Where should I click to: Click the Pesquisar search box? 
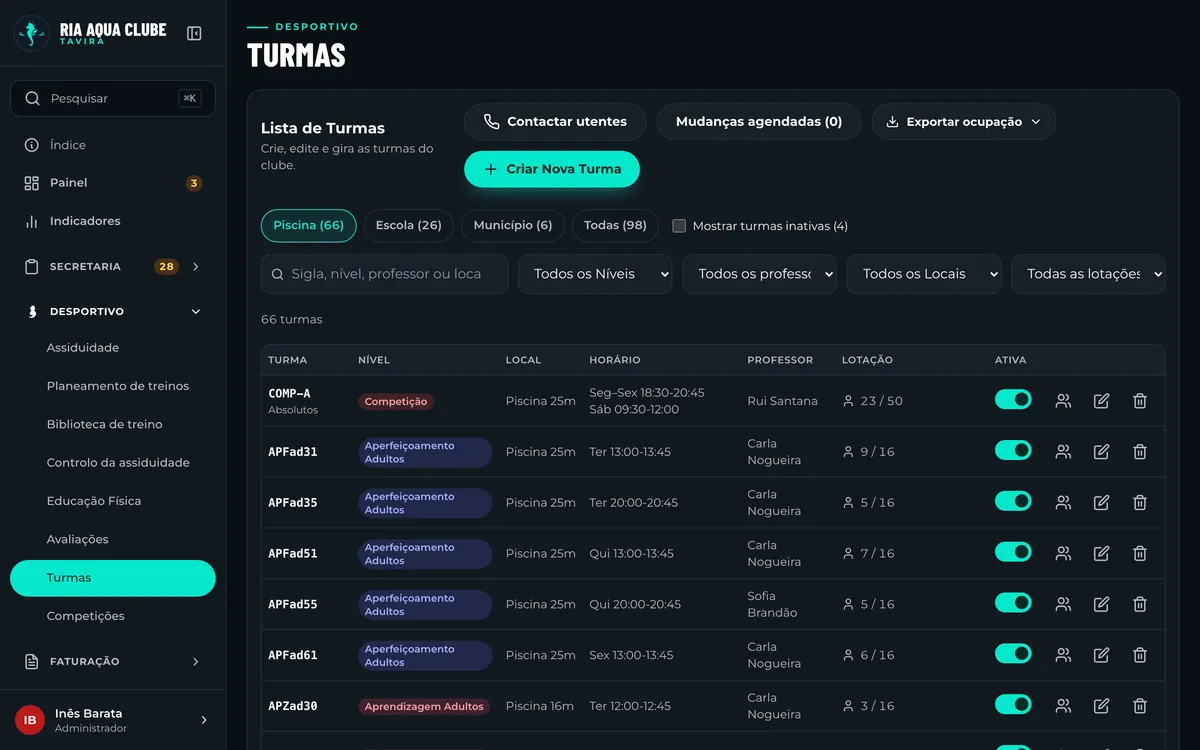(112, 98)
